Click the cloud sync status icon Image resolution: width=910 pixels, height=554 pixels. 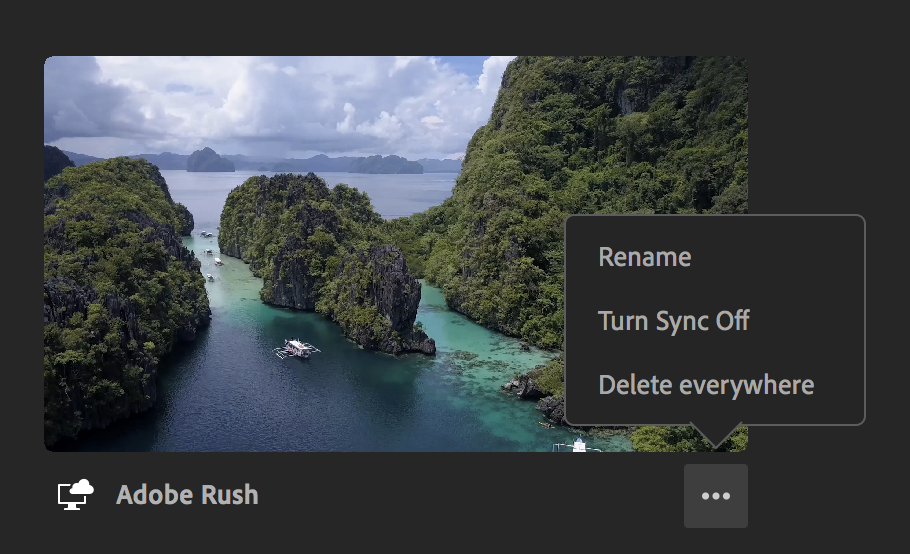(x=76, y=494)
